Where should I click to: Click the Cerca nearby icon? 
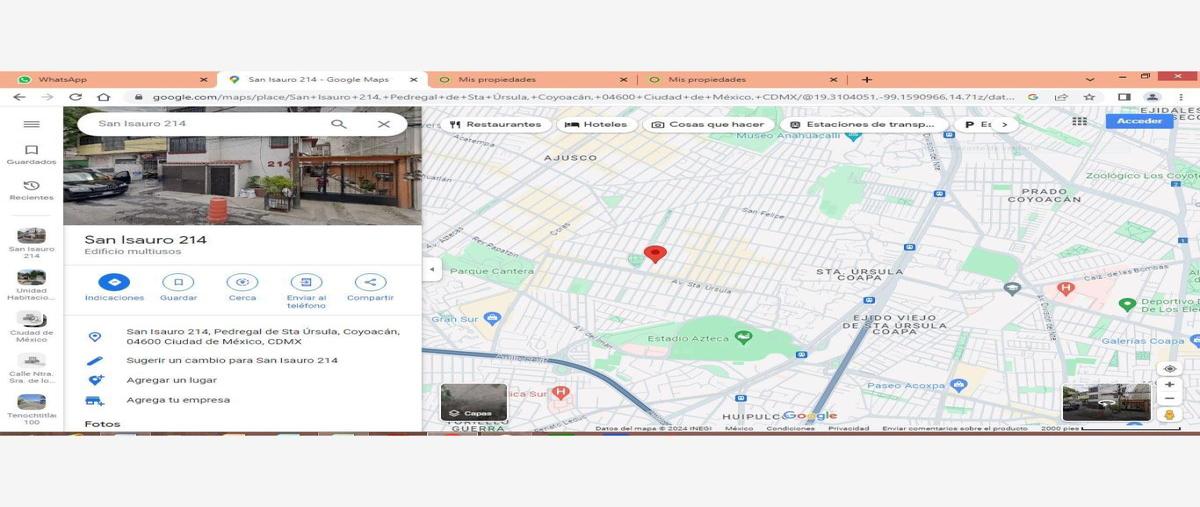click(x=242, y=283)
